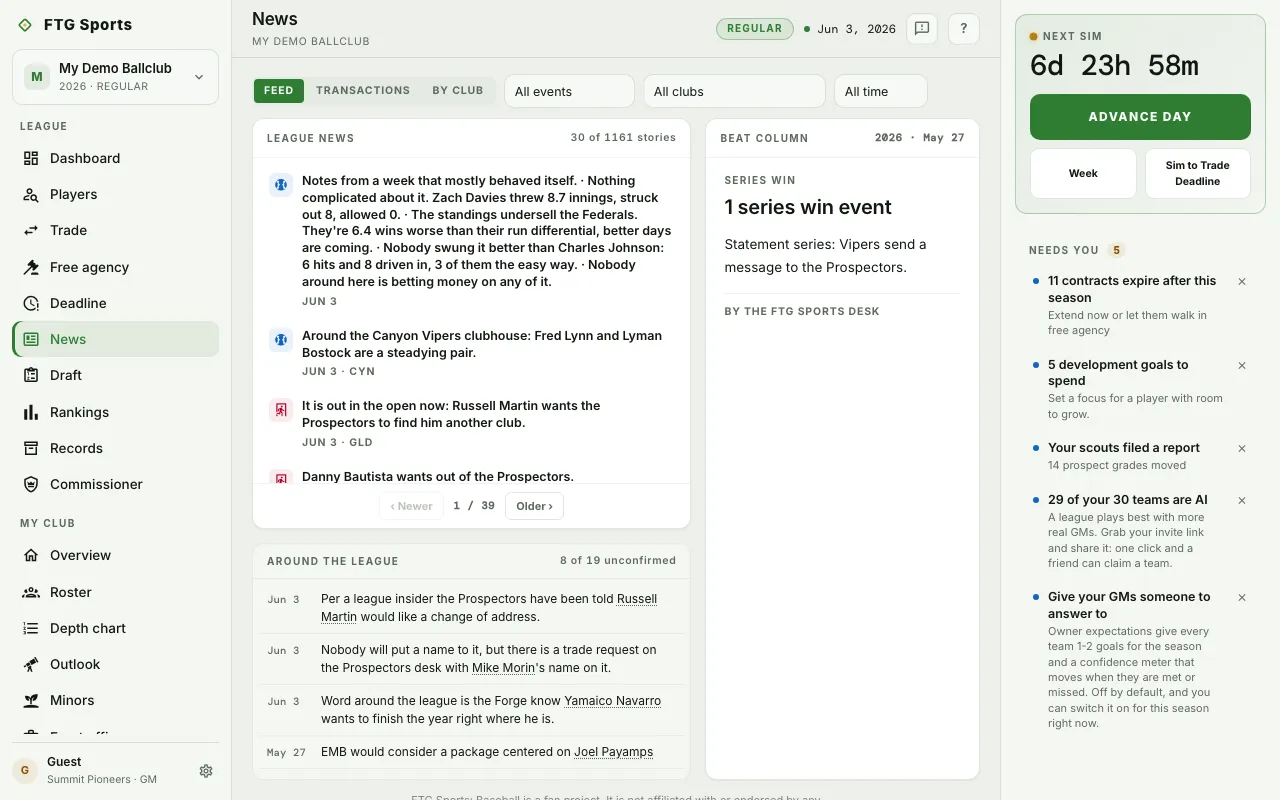Click the Sim to Trade Deadline button
The image size is (1280, 800).
pyautogui.click(x=1198, y=174)
